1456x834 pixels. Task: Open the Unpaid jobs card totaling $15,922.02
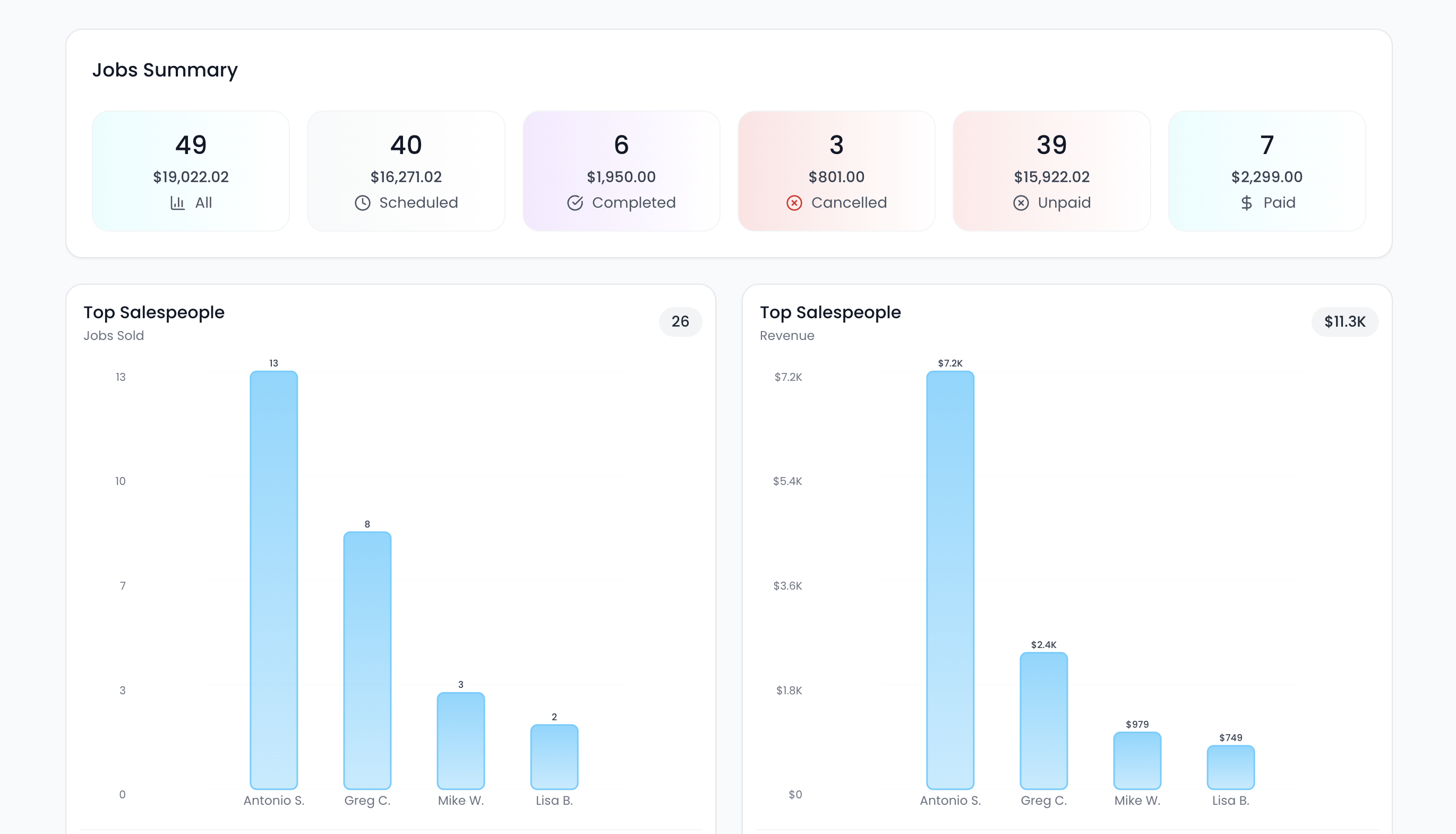pos(1052,171)
